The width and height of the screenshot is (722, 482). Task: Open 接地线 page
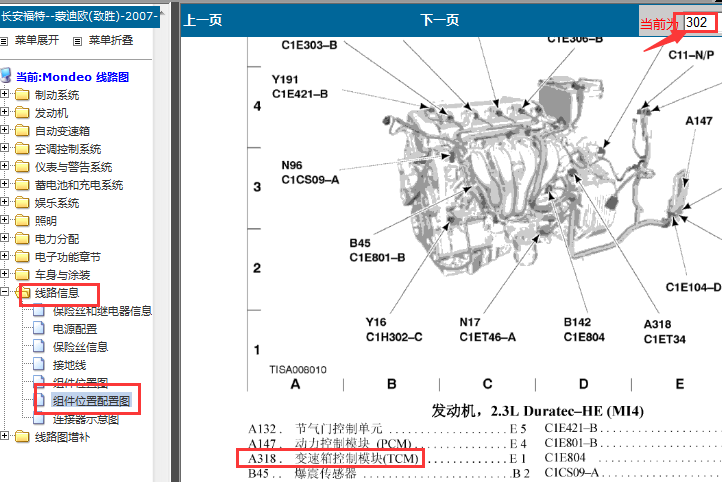coord(69,365)
